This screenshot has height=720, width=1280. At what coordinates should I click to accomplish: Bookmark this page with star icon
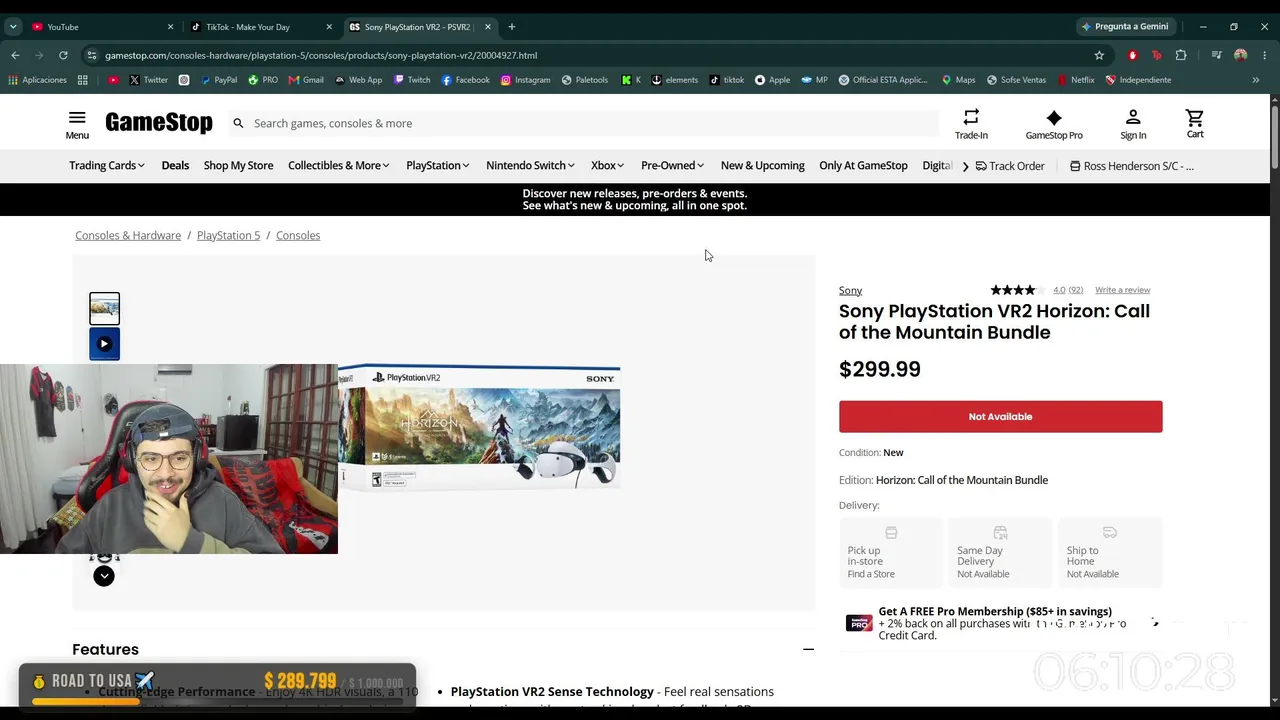pyautogui.click(x=1099, y=55)
